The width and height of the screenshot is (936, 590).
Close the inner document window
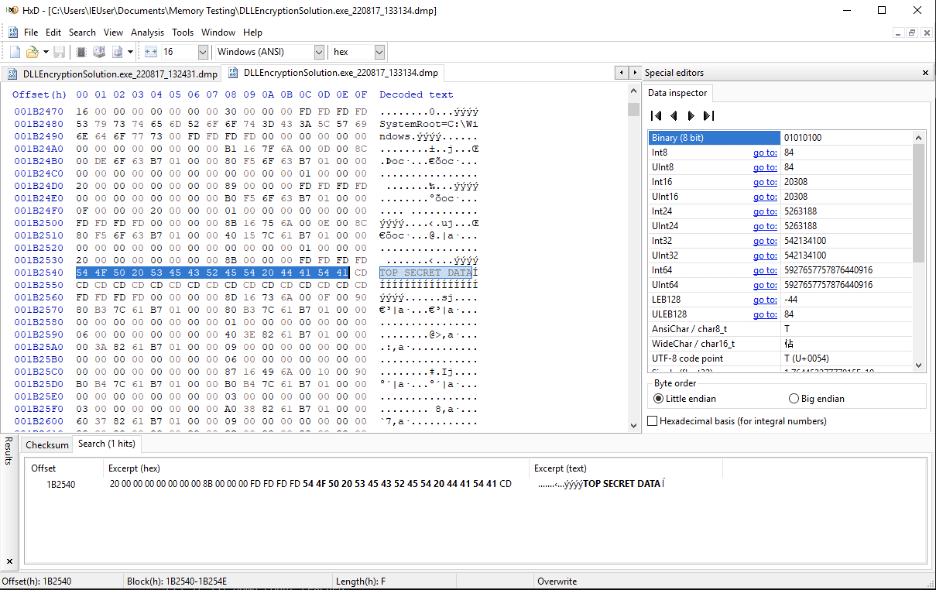[926, 33]
